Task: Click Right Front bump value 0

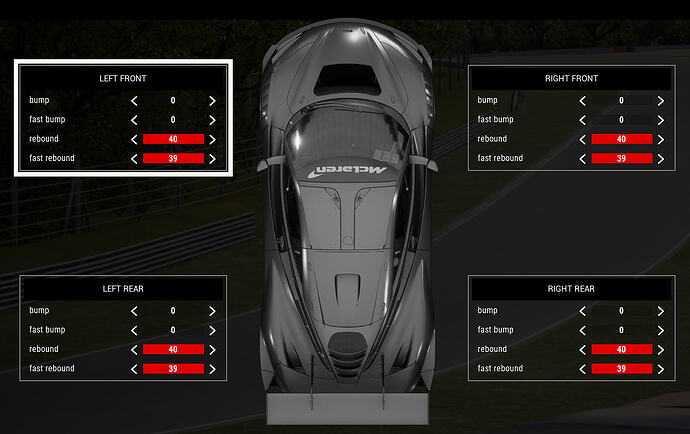Action: [622, 101]
